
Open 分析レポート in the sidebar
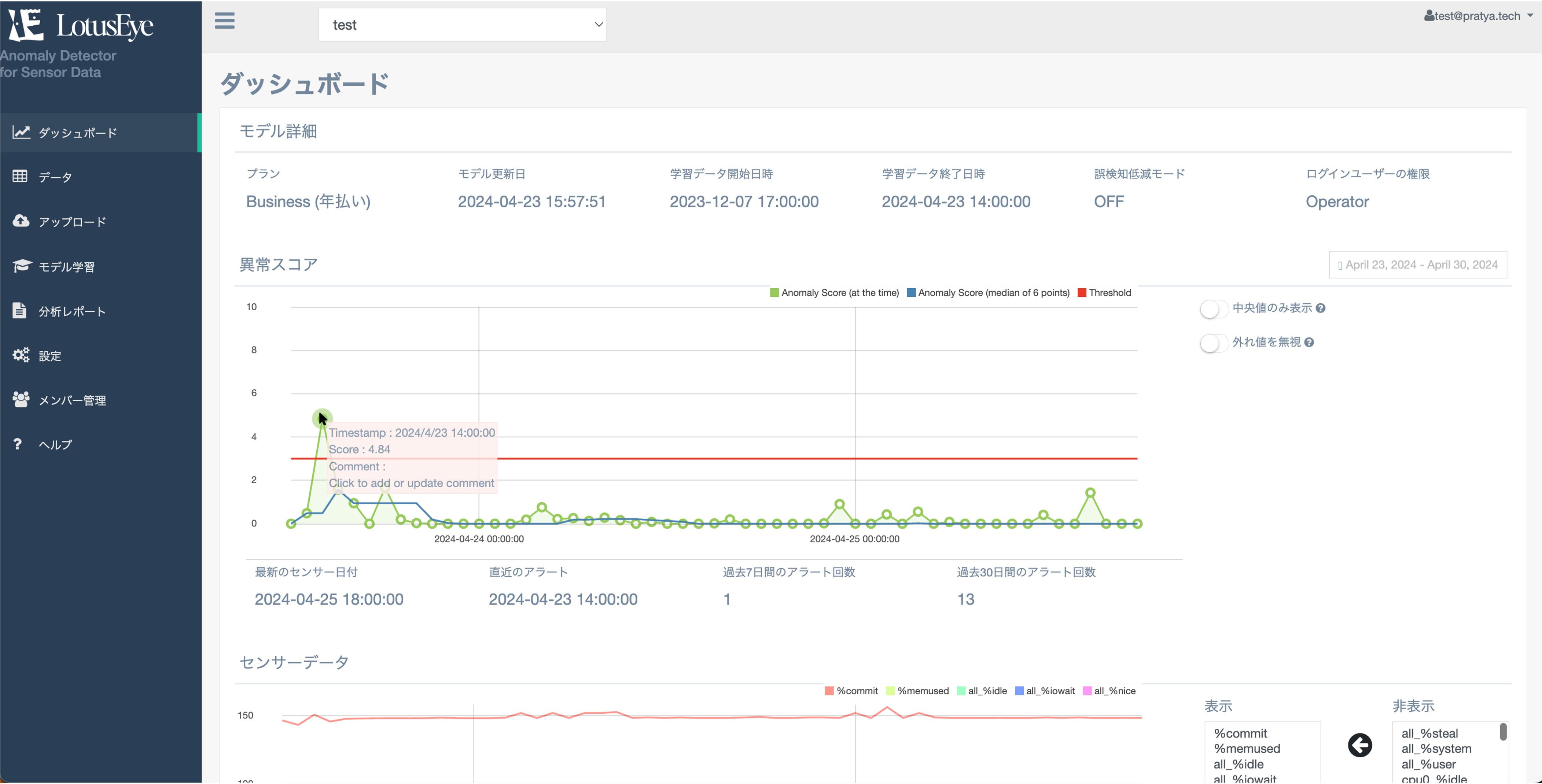[x=100, y=311]
